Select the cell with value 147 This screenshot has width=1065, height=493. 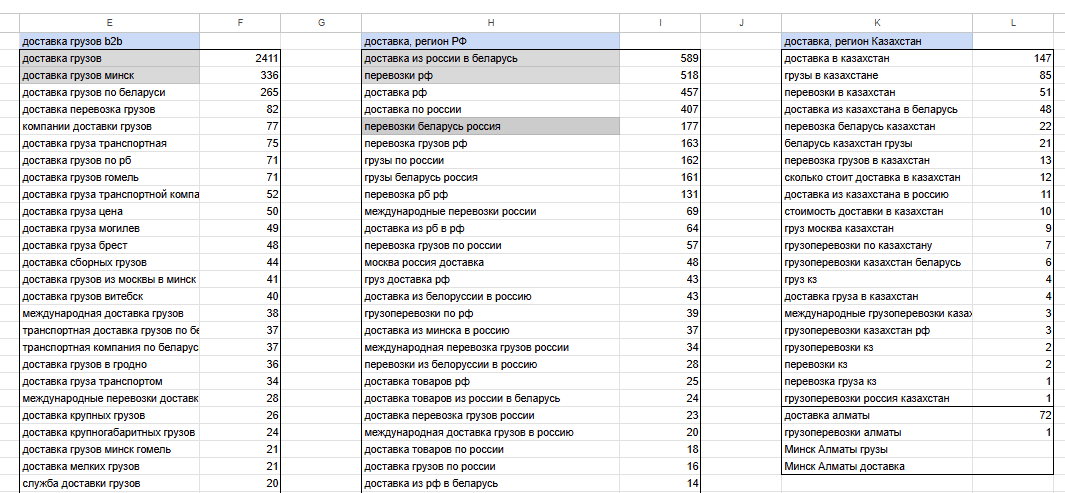point(1013,58)
